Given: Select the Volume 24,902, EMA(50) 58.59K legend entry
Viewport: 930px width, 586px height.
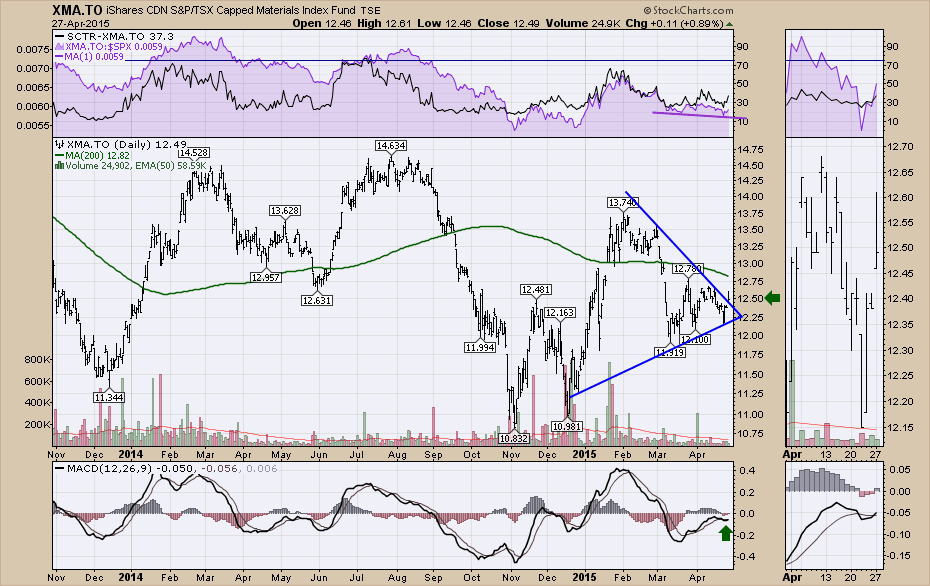Looking at the screenshot, I should [130, 165].
